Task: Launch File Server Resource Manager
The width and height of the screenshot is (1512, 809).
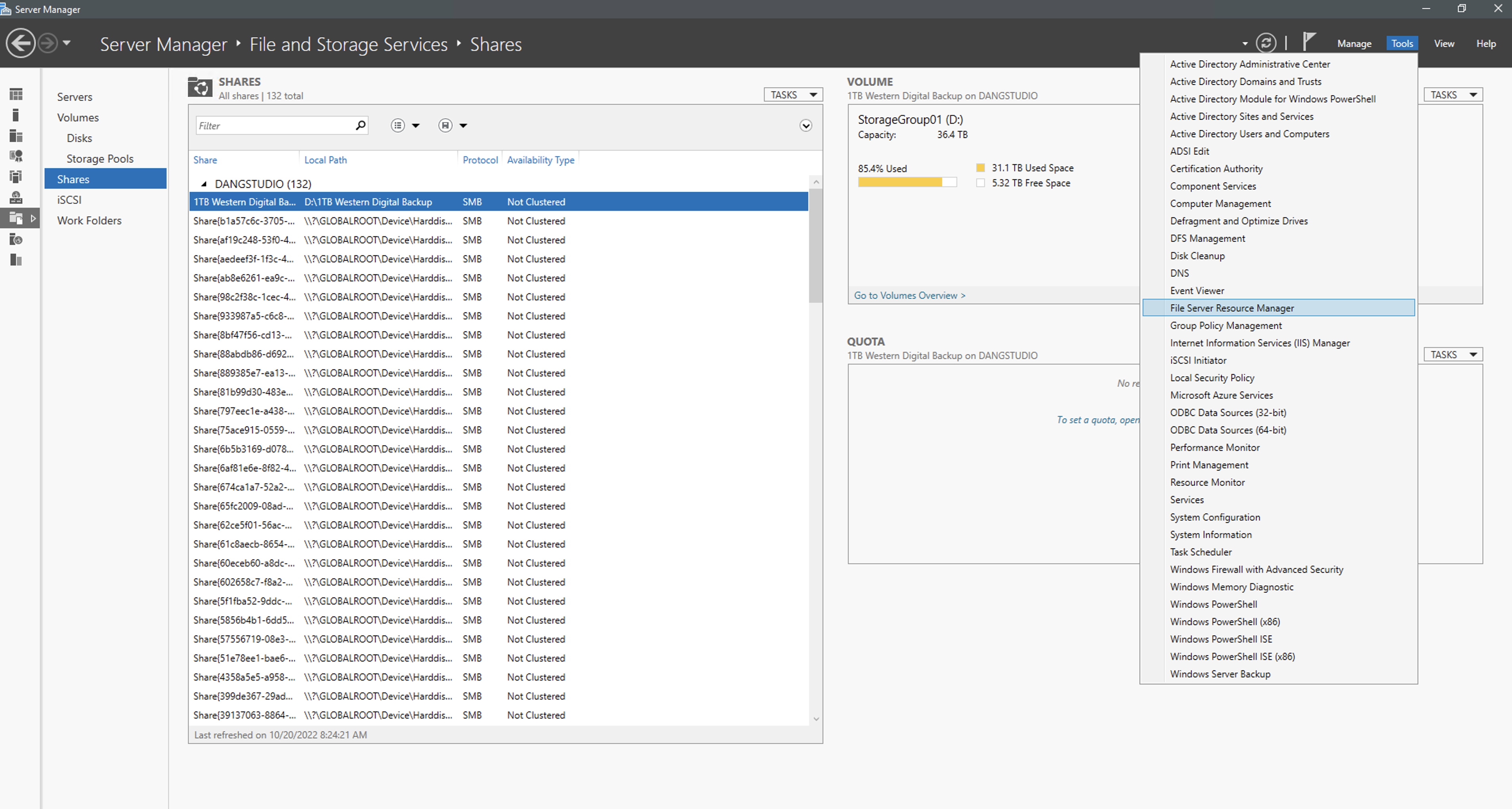Action: [x=1278, y=307]
